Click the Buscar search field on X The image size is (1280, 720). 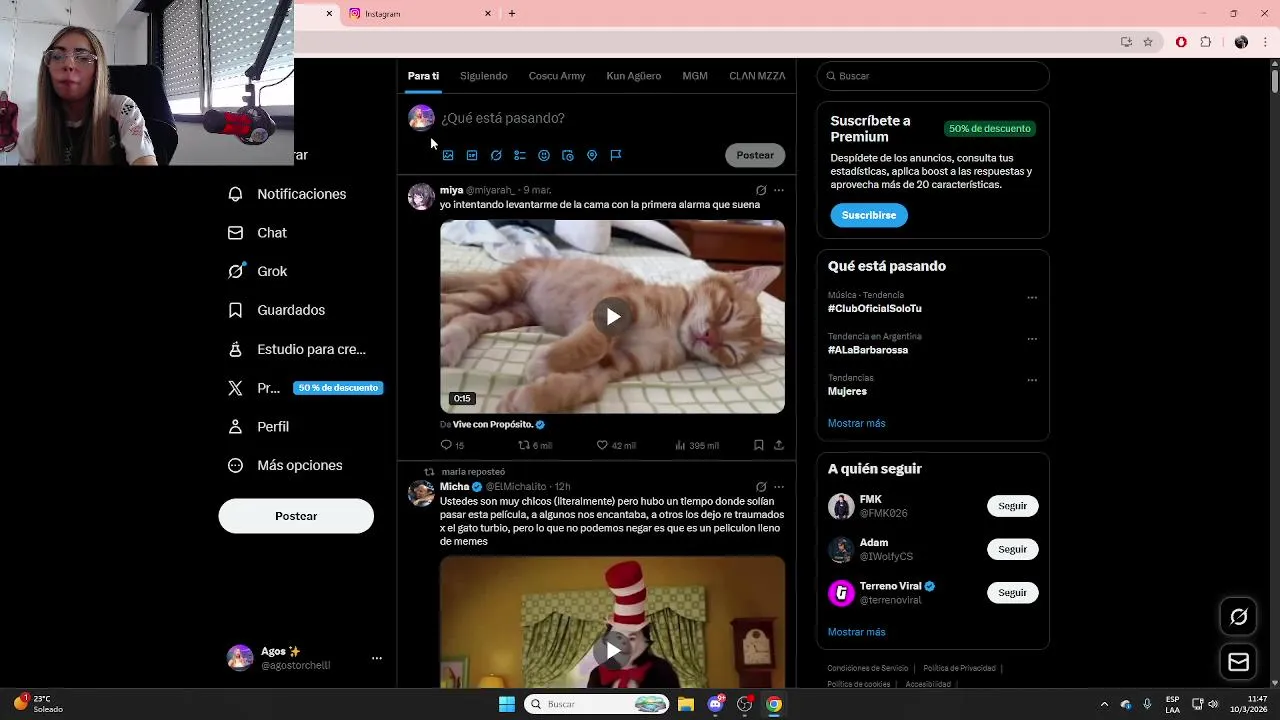933,76
